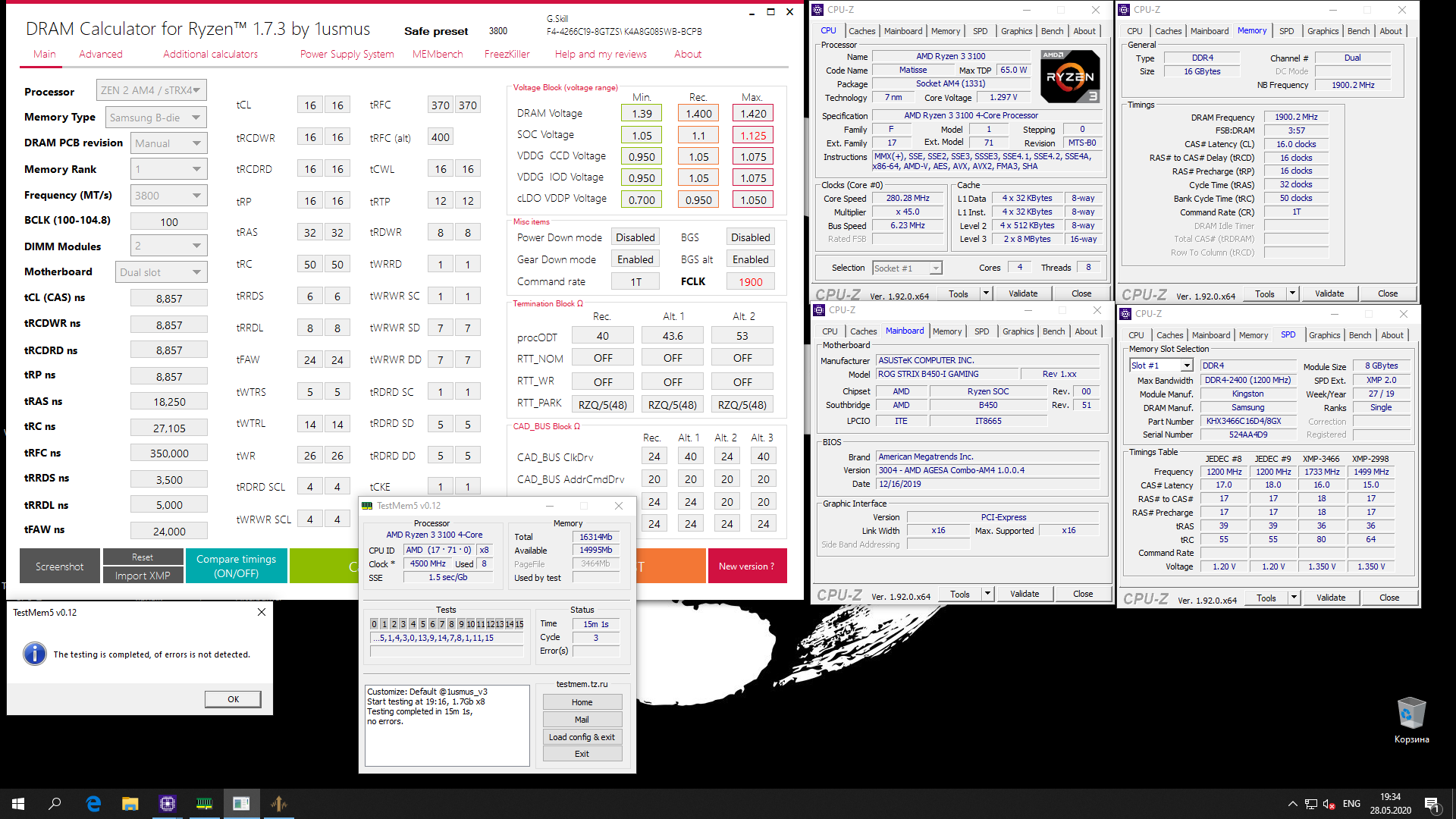Click OK in the TestMem5 dialog
Screen dimensions: 1456x819
pyautogui.click(x=233, y=699)
